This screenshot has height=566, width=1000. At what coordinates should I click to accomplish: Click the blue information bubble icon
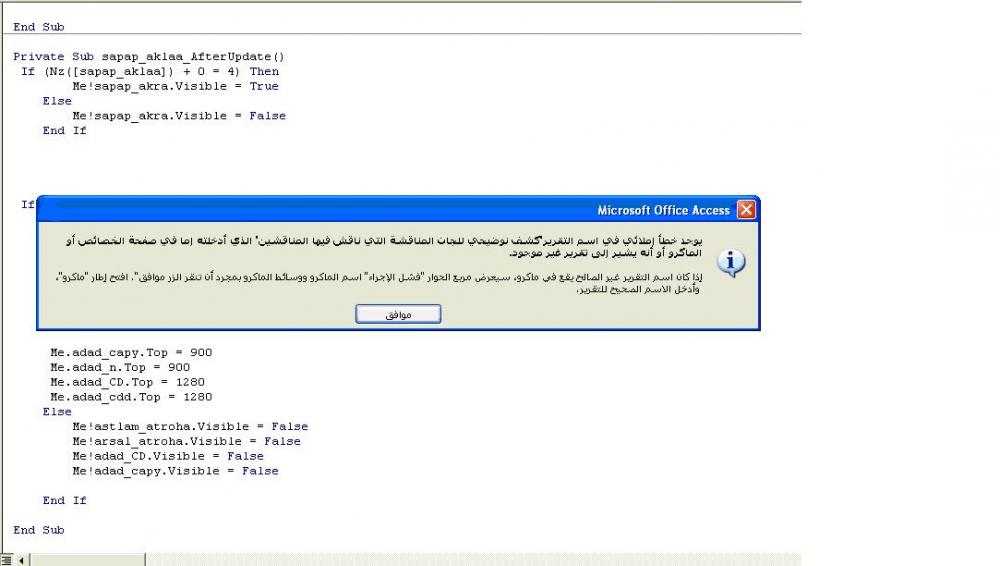(731, 262)
